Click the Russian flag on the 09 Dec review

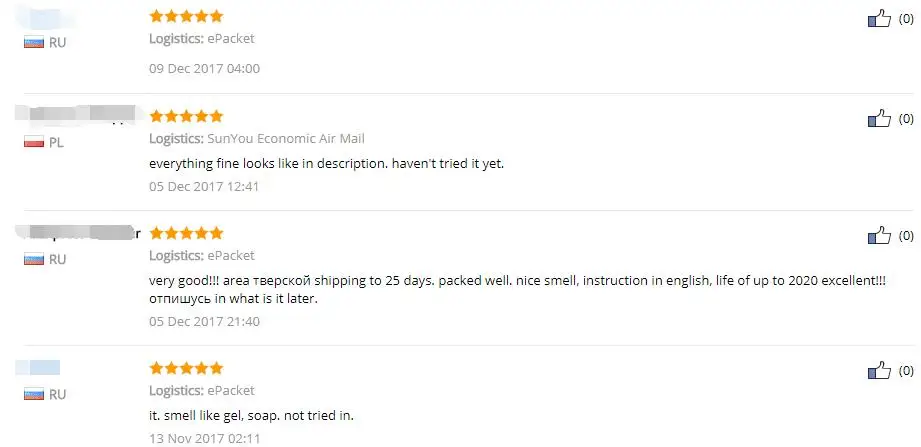coord(34,42)
